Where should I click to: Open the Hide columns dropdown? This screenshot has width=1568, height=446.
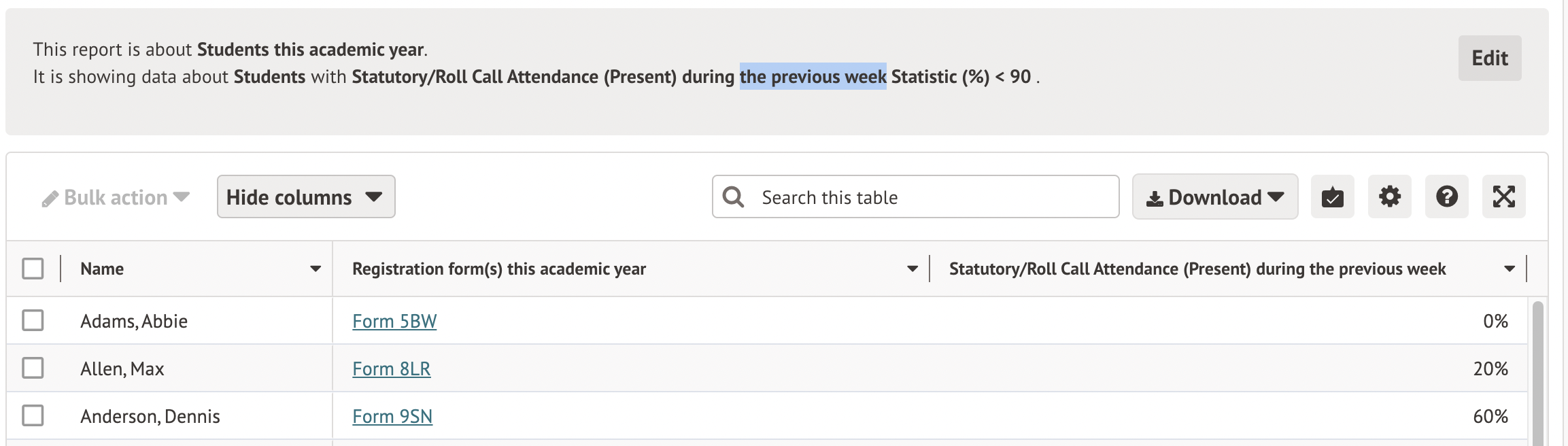[x=306, y=197]
